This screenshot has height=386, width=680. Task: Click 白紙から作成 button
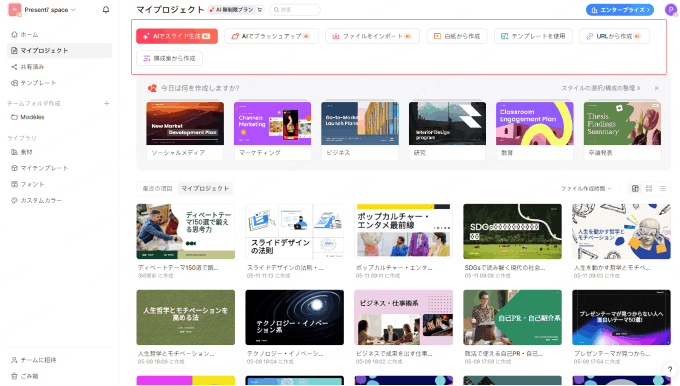point(457,36)
